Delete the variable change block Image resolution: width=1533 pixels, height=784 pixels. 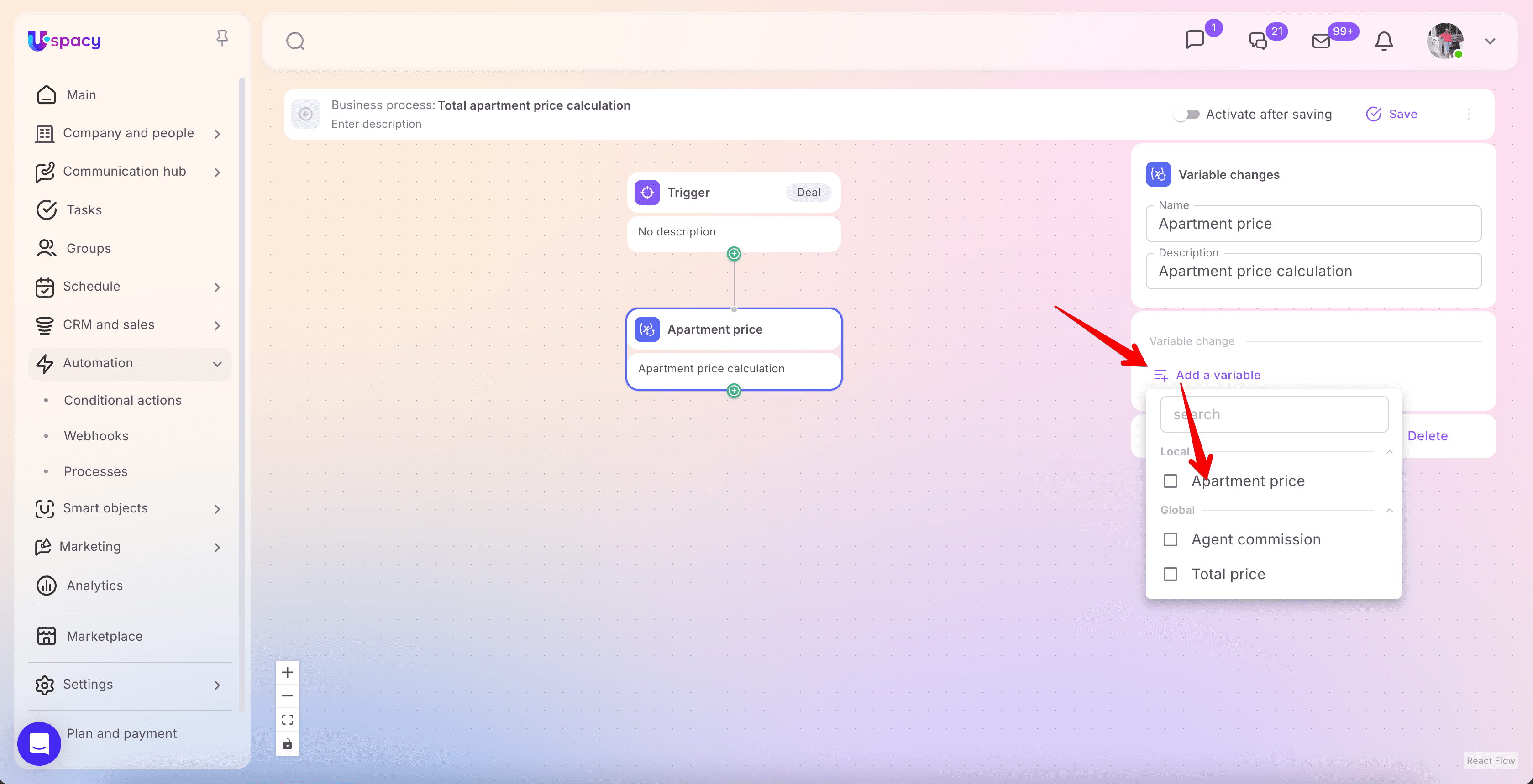(1427, 436)
